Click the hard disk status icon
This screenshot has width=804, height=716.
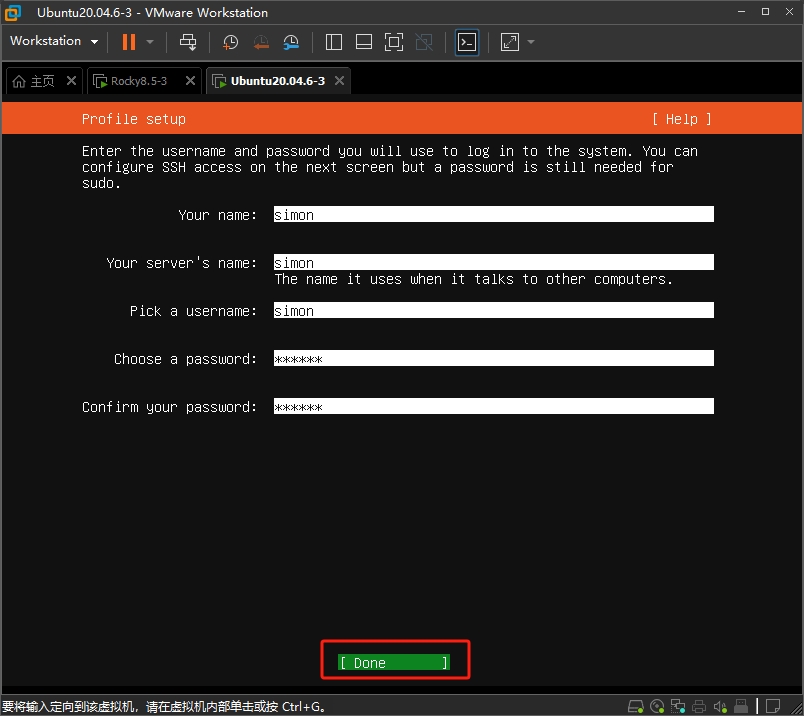click(636, 707)
